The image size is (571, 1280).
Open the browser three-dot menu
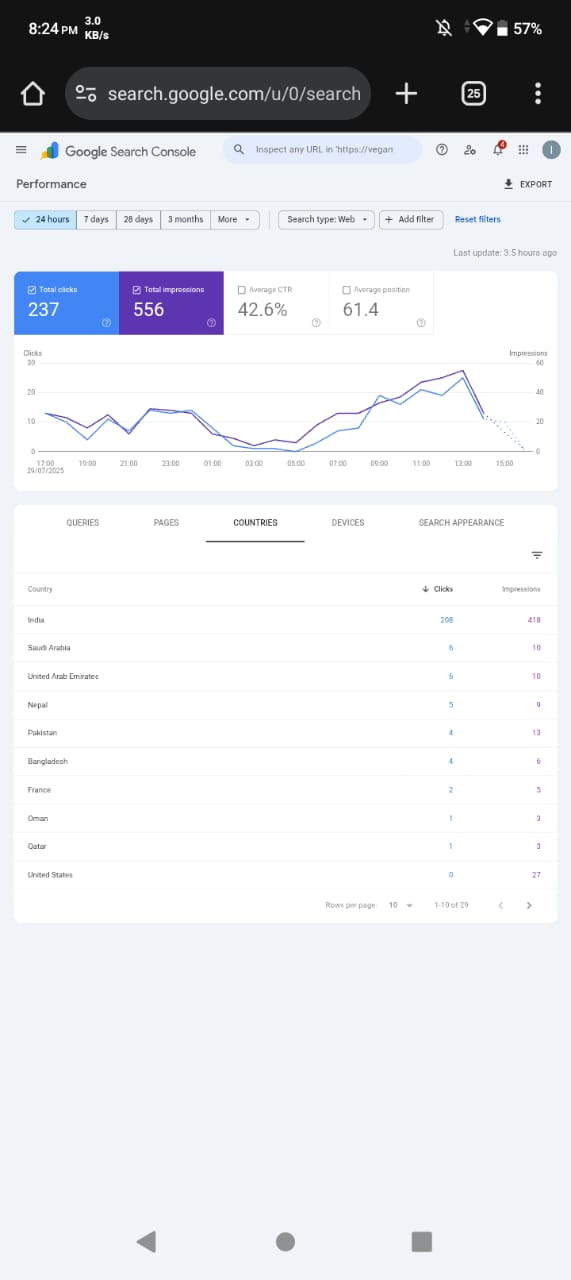click(x=538, y=94)
